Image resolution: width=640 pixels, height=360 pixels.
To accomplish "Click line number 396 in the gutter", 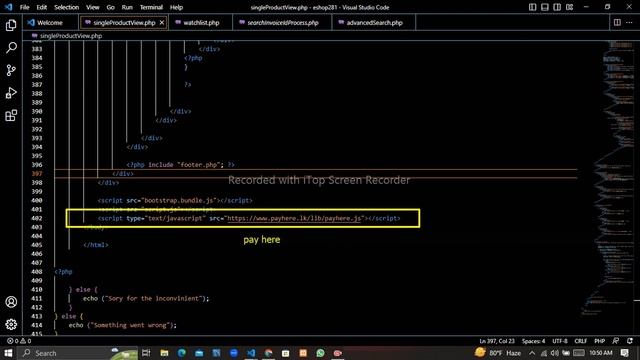I will (37, 165).
